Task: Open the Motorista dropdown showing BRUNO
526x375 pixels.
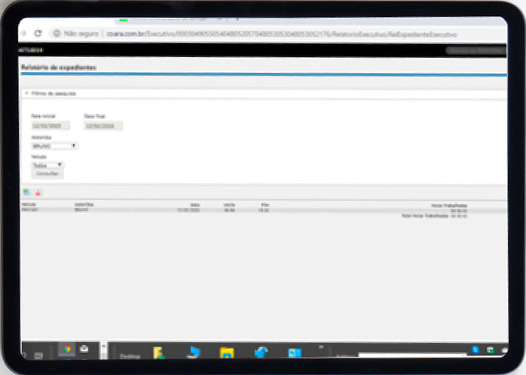Action: pyautogui.click(x=55, y=146)
